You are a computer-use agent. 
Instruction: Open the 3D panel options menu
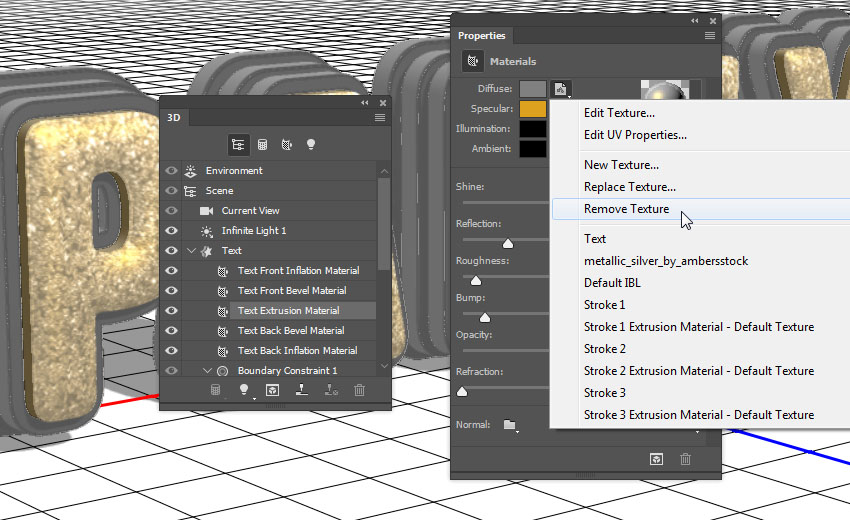[x=380, y=117]
